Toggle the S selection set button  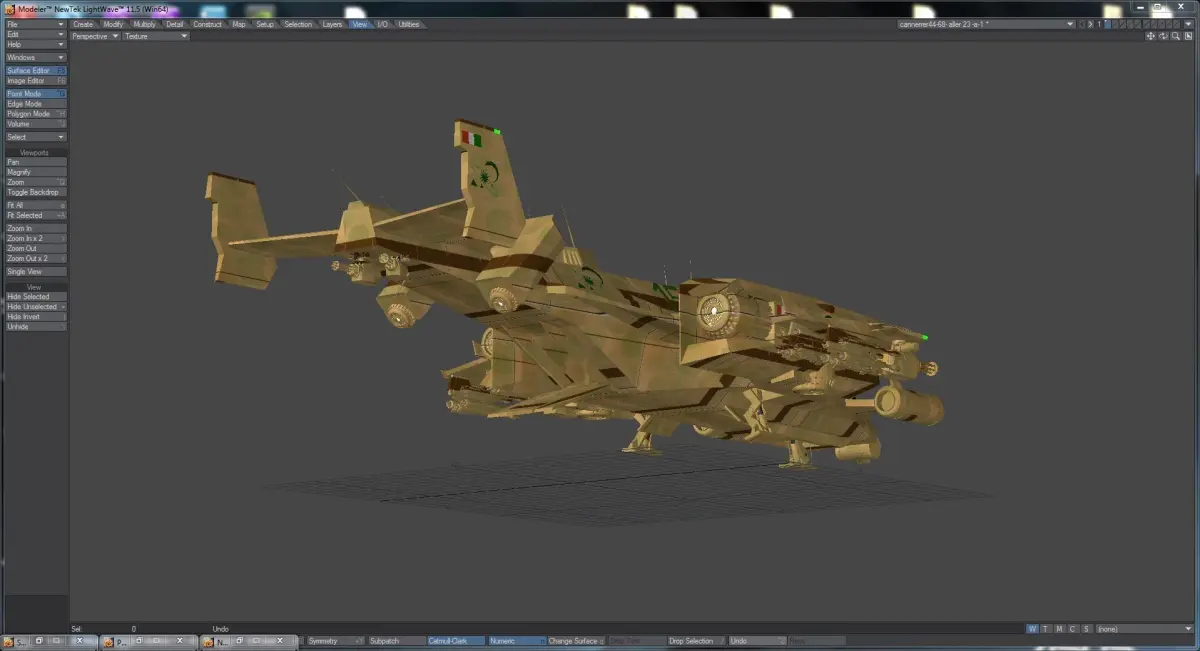pyautogui.click(x=1086, y=628)
